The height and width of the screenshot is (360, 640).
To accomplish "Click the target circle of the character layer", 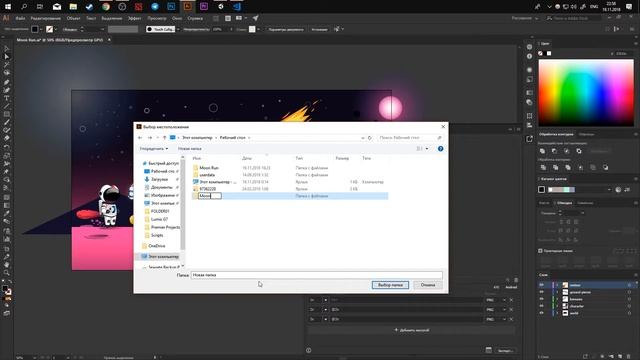I will [x=629, y=306].
